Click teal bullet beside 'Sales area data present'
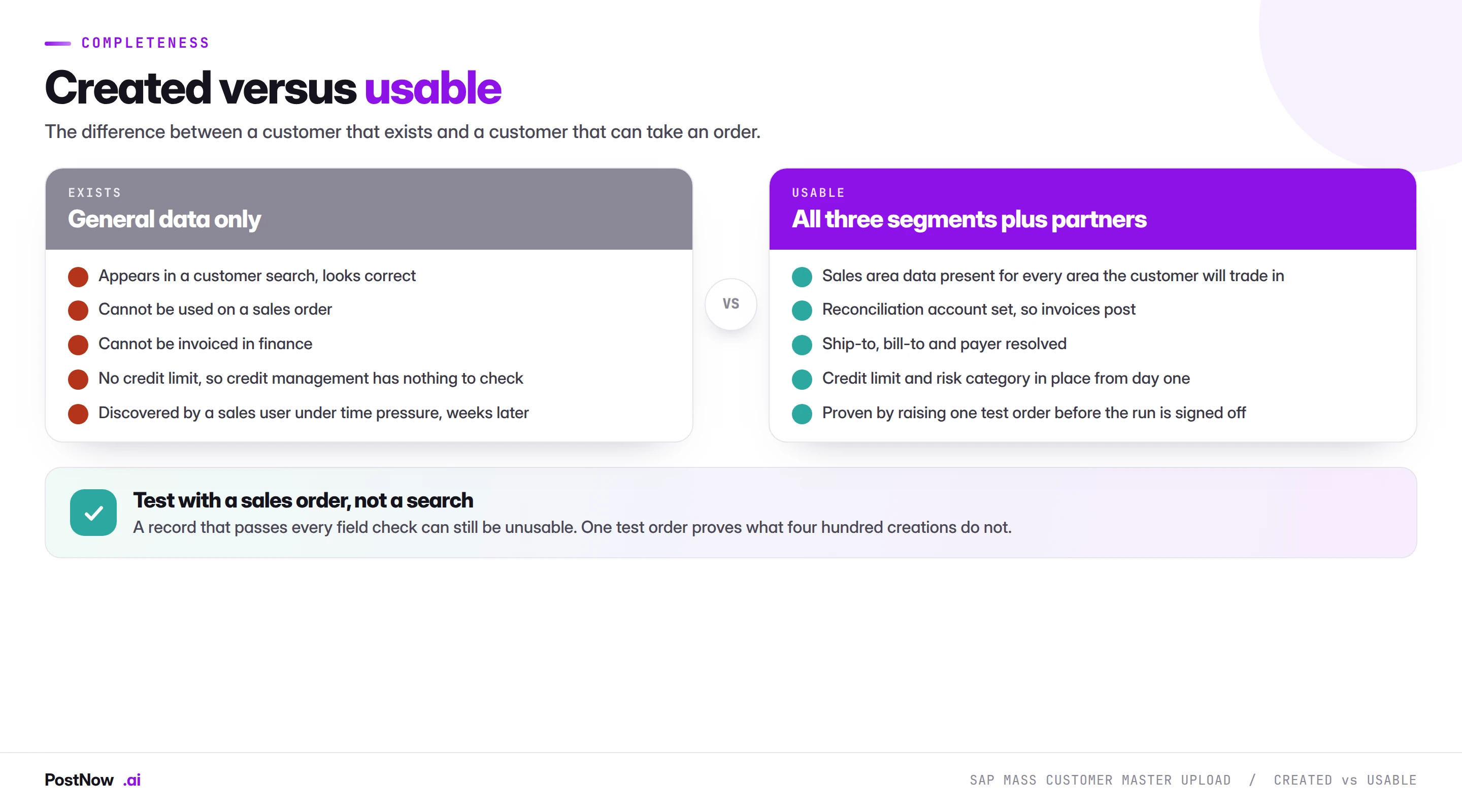Viewport: 1462px width, 812px height. coord(802,277)
